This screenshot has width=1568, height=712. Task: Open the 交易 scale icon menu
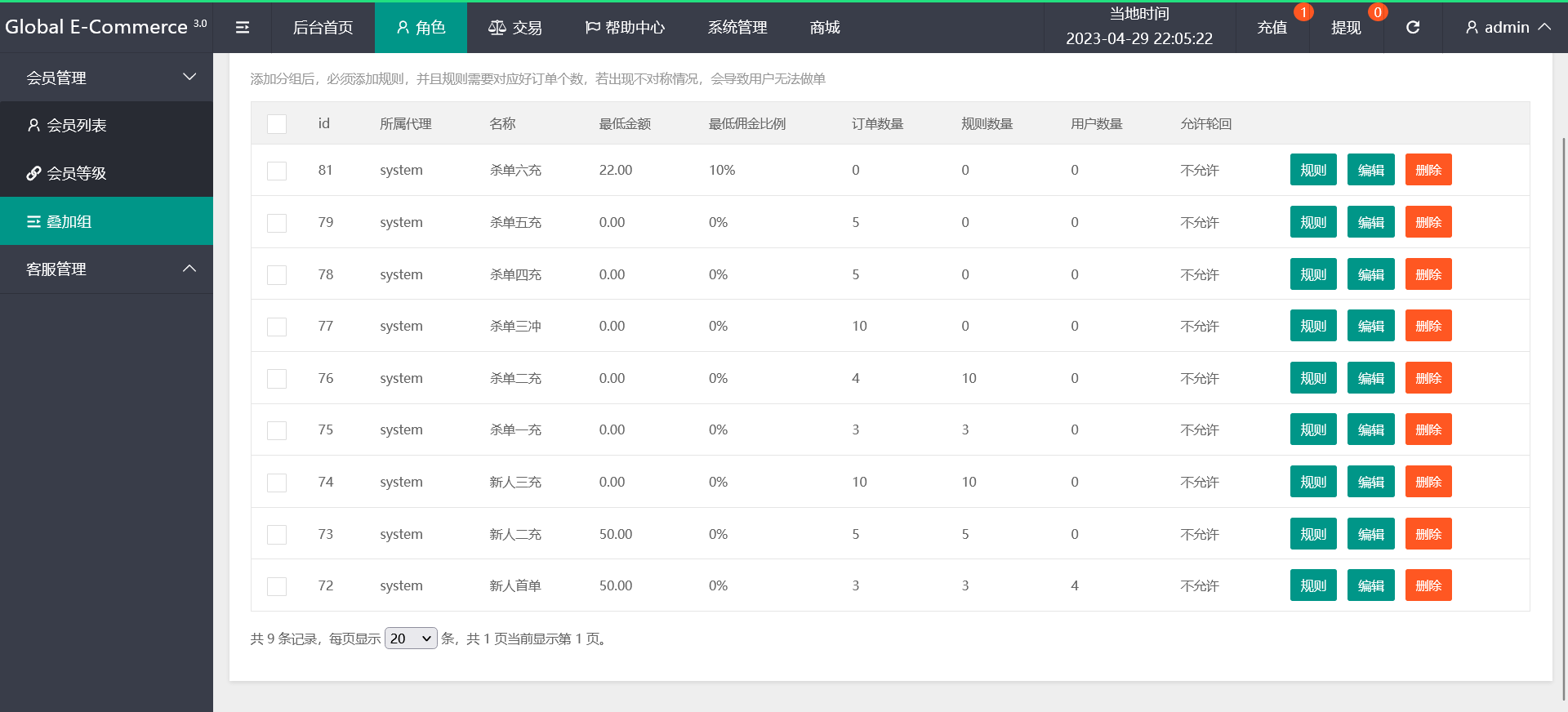point(514,28)
